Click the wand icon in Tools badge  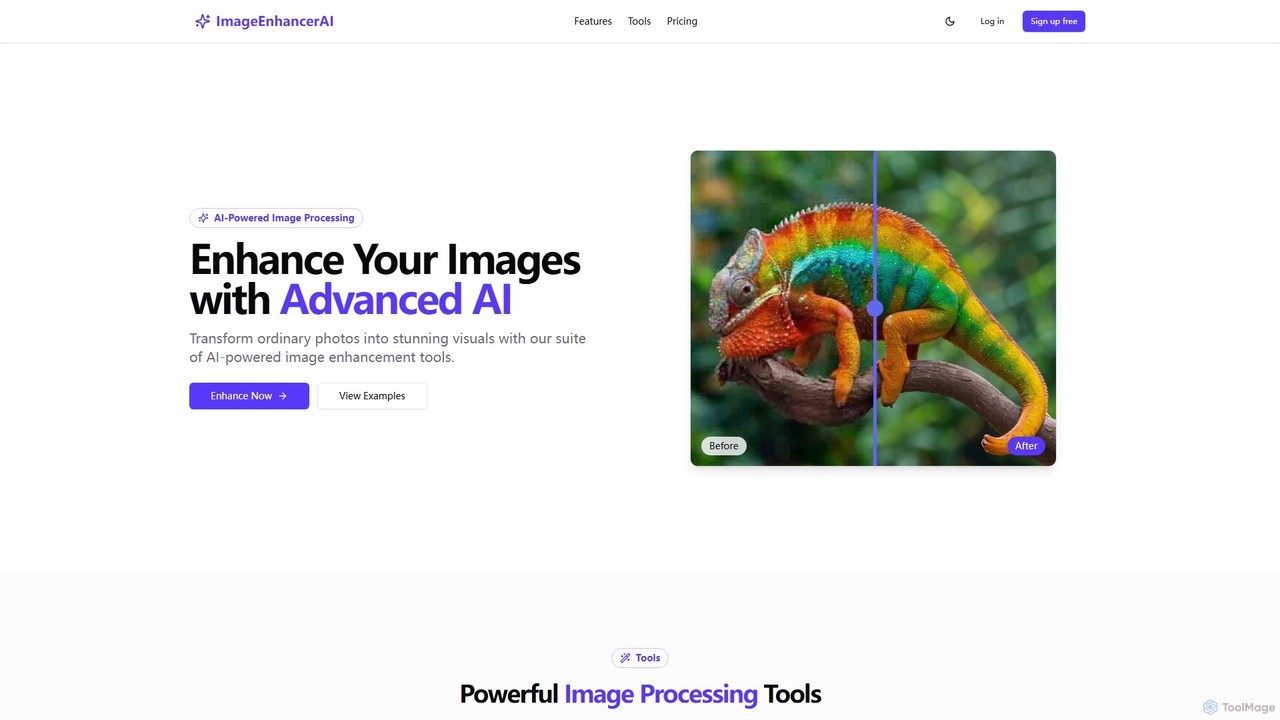tap(625, 658)
